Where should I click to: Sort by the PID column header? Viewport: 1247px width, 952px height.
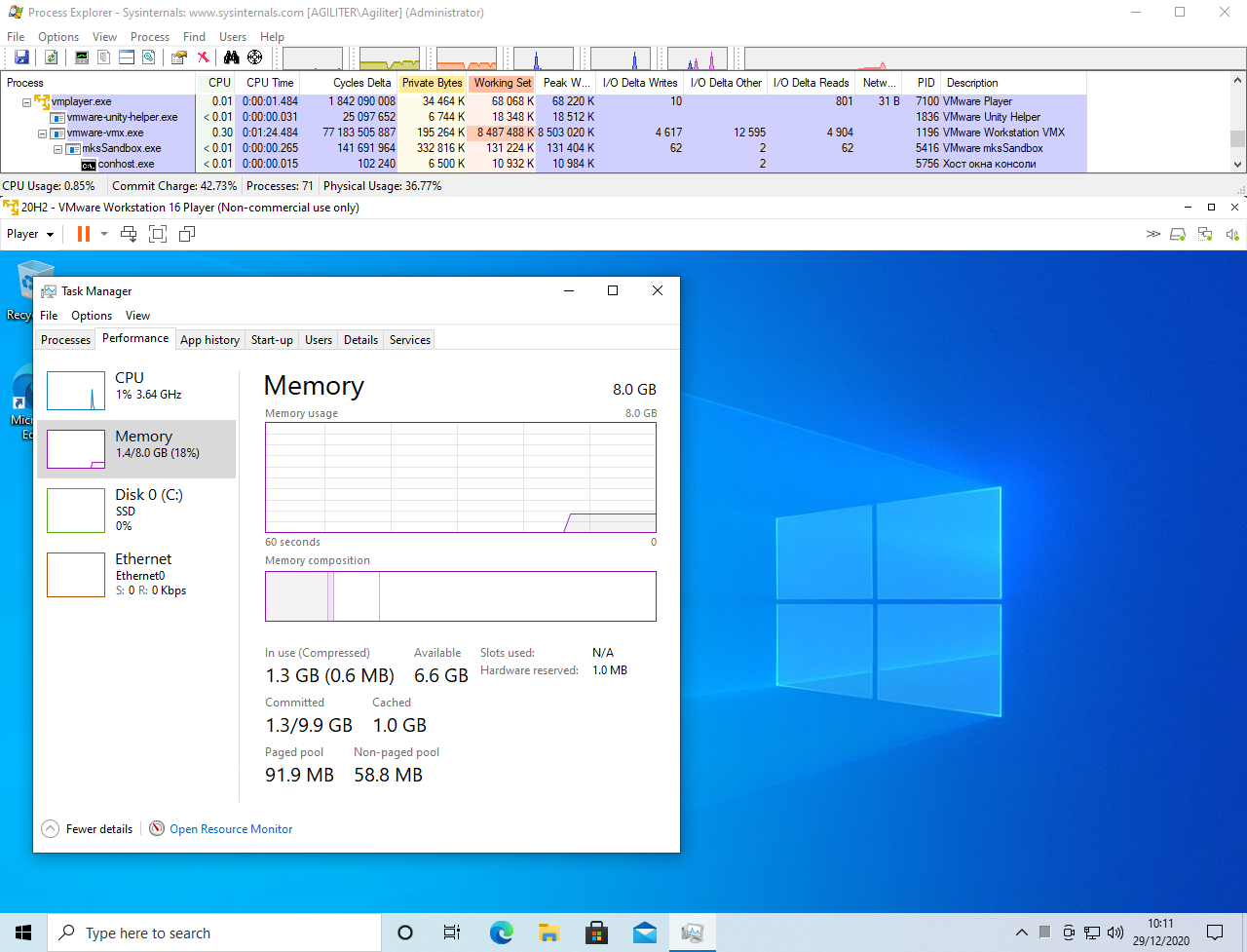pyautogui.click(x=924, y=83)
